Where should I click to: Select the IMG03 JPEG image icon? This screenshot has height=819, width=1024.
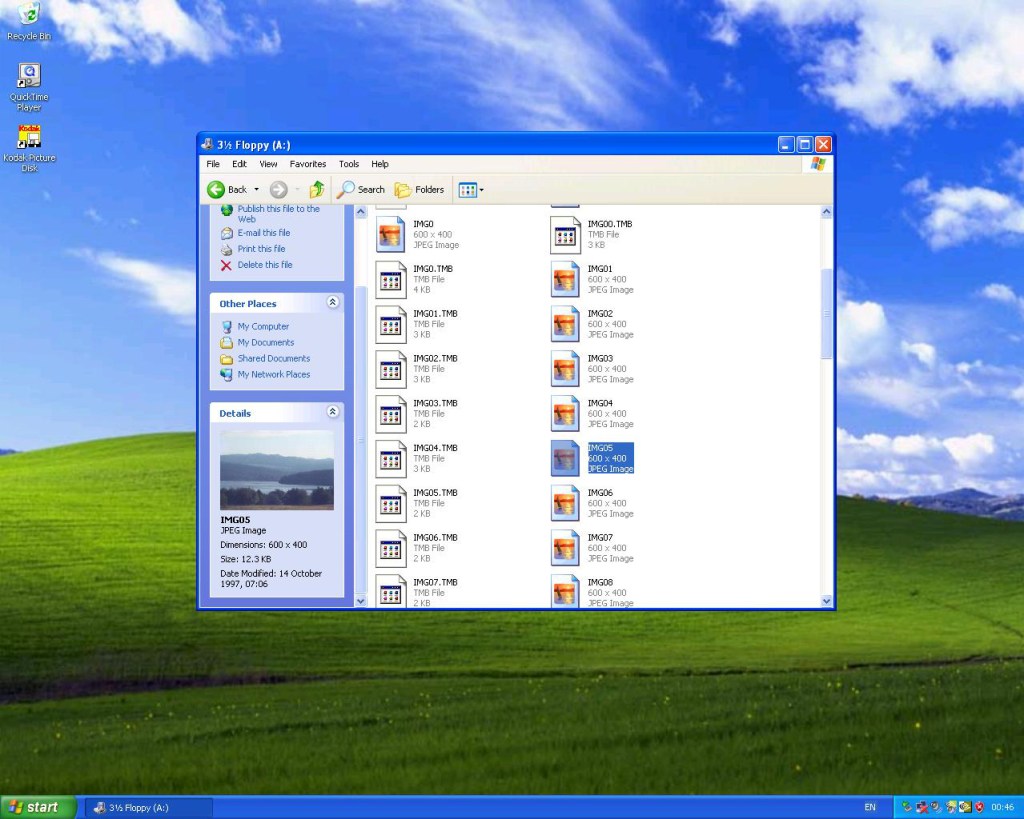(x=565, y=369)
